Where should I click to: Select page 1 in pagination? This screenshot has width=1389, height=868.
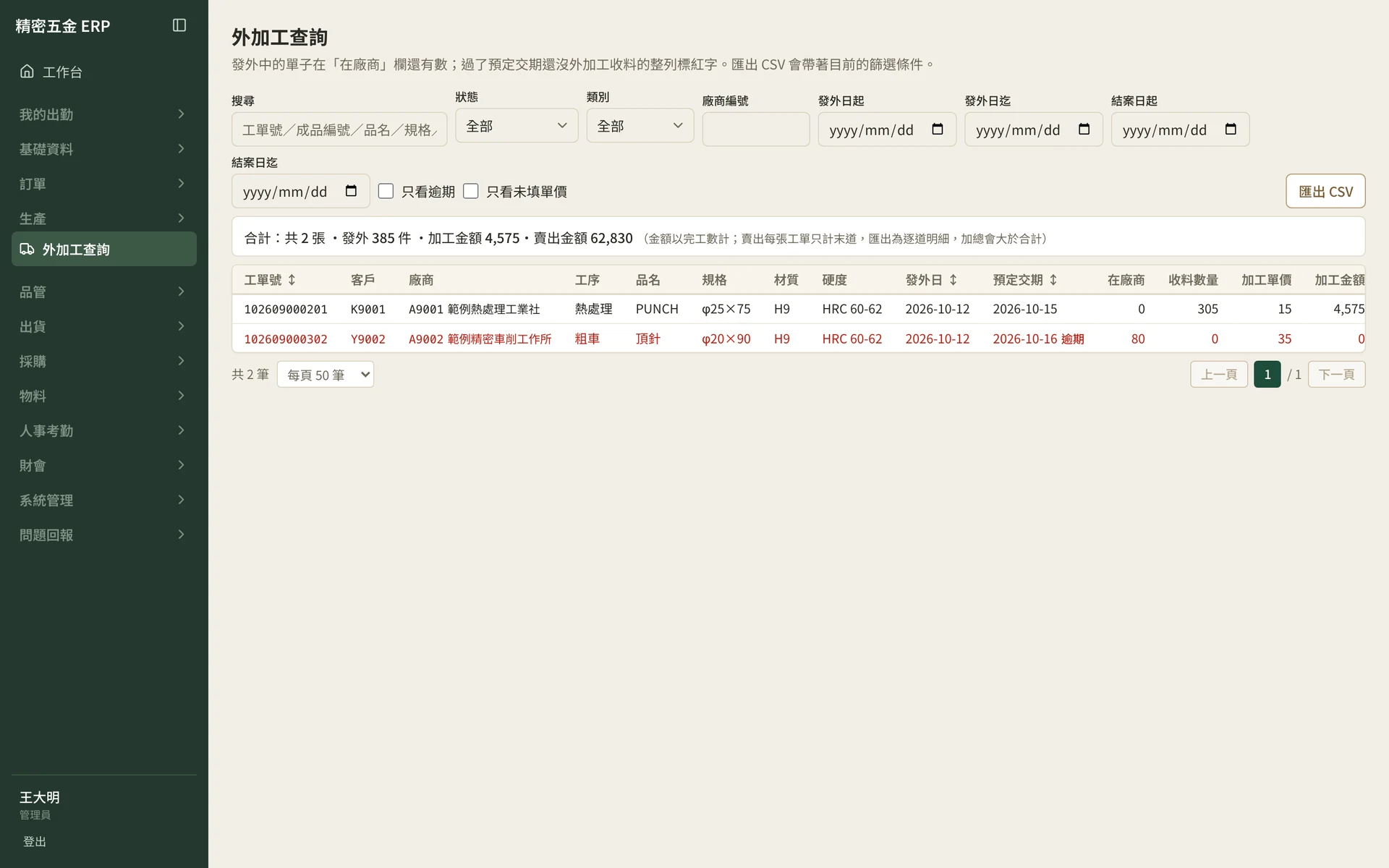[1267, 374]
